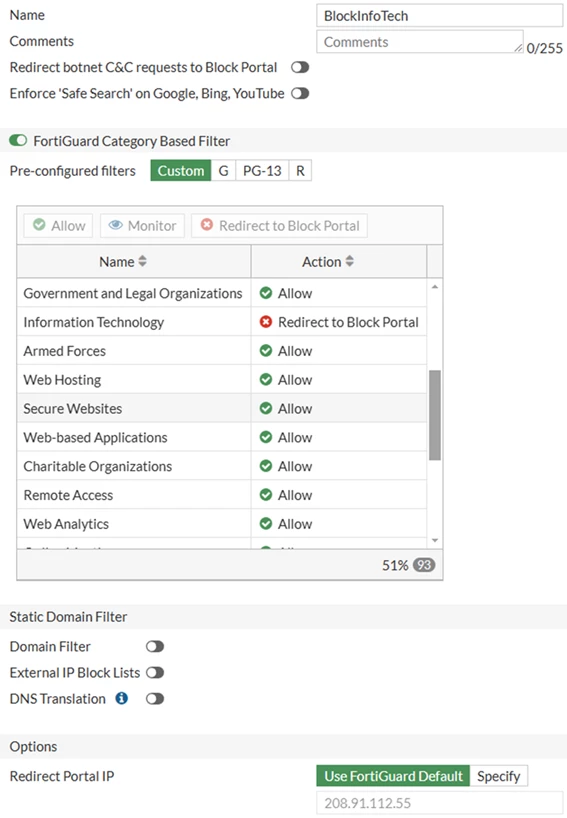This screenshot has width=567, height=818.
Task: Click green check icon for Secure Websites
Action: pyautogui.click(x=266, y=408)
